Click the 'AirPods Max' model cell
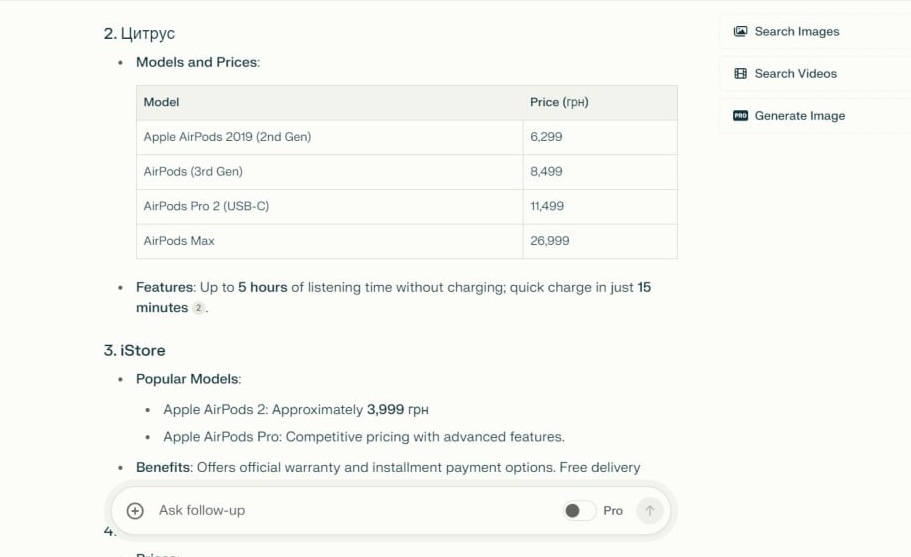Screen dimensions: 911x557 pyautogui.click(x=179, y=241)
